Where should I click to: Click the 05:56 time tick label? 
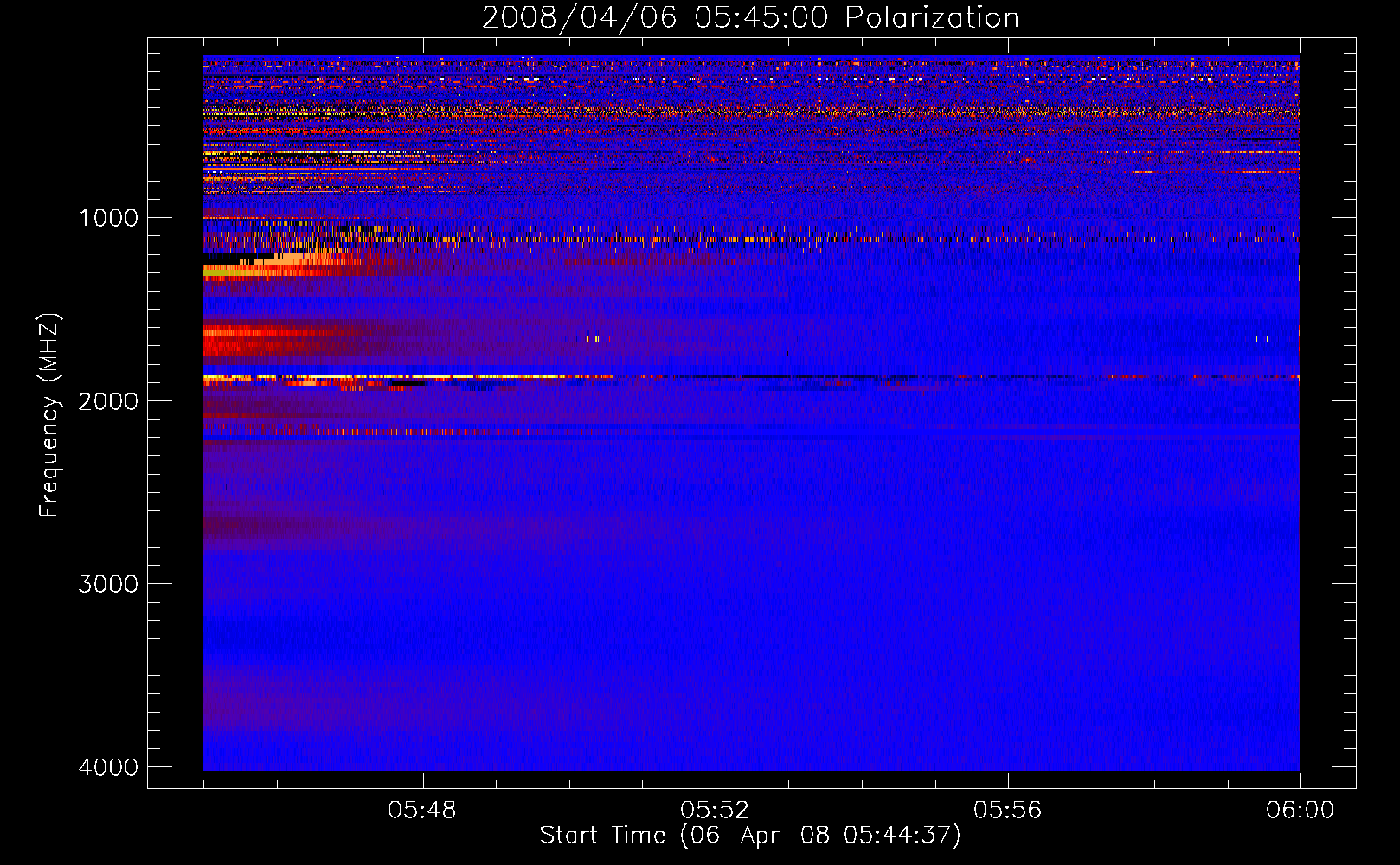[x=1008, y=811]
